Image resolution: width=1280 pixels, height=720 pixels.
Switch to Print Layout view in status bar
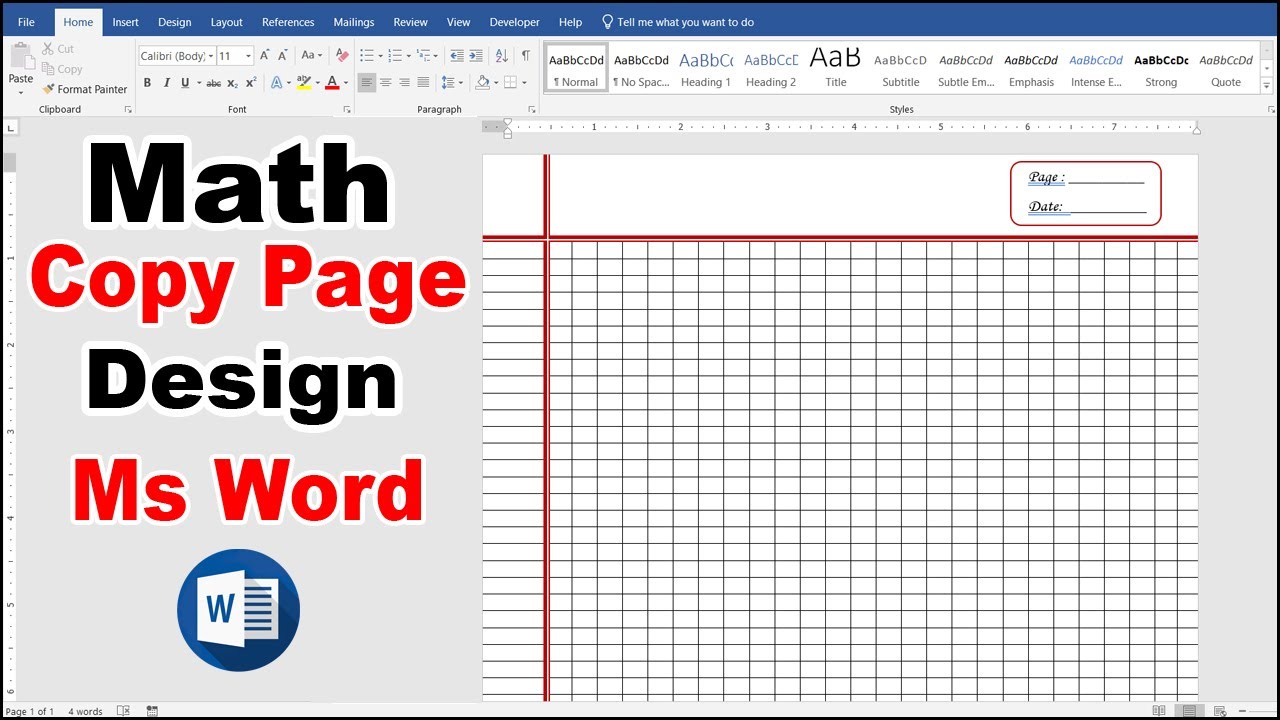click(x=1189, y=711)
